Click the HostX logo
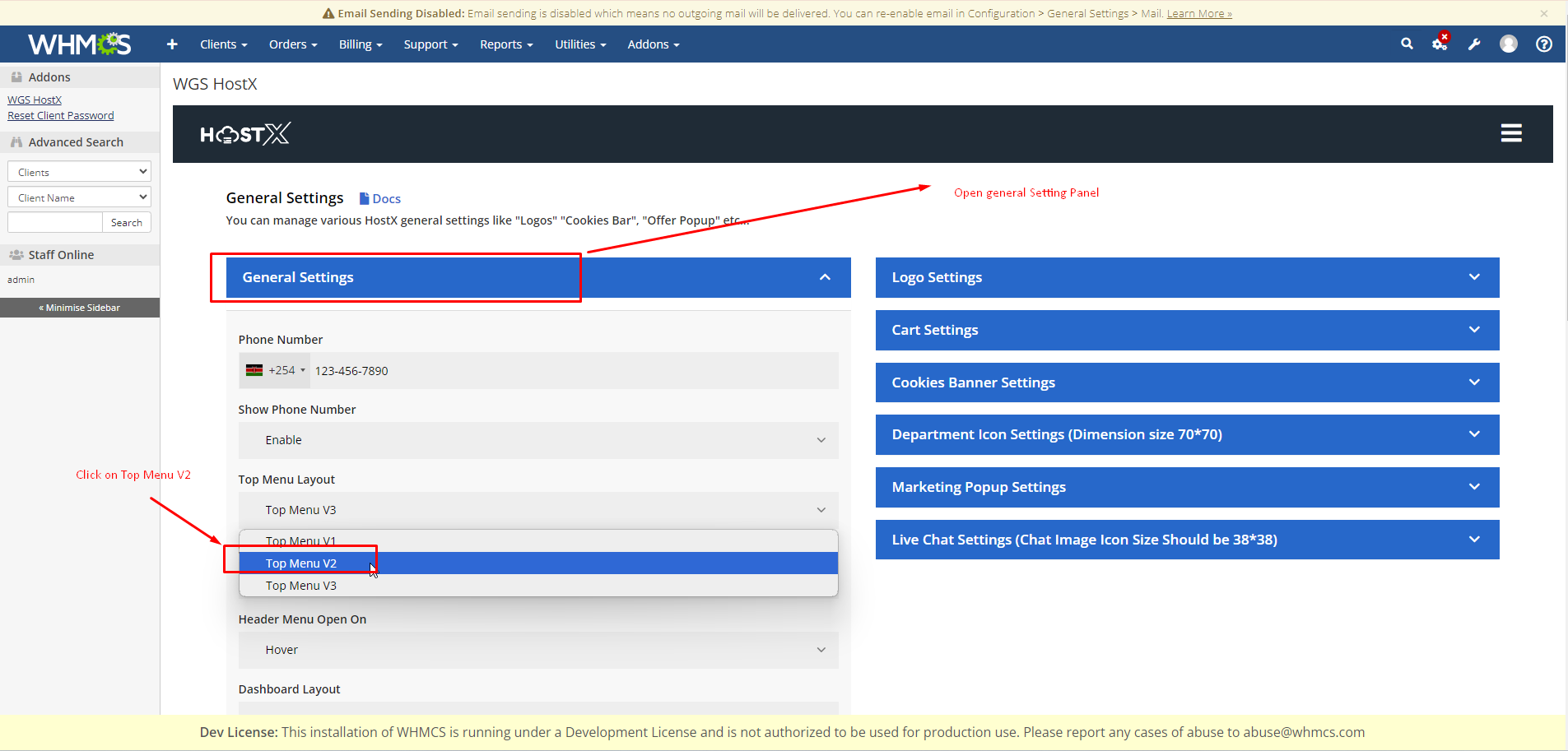The image size is (1568, 751). coord(245,134)
